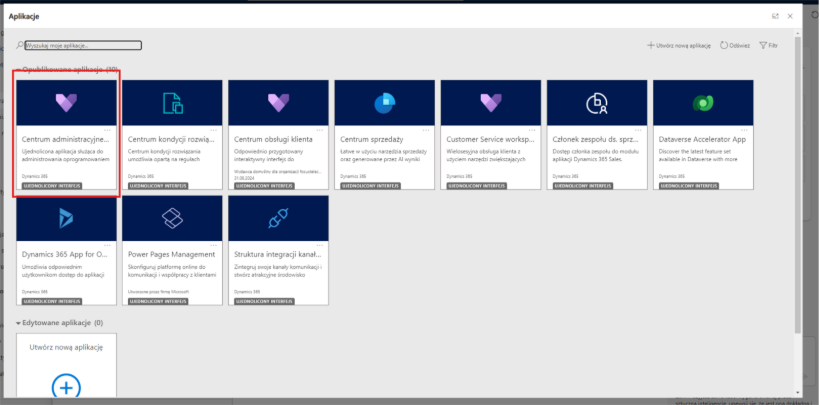Click the scrollbar down arrow
Screen dimensions: 820x405
(797, 392)
